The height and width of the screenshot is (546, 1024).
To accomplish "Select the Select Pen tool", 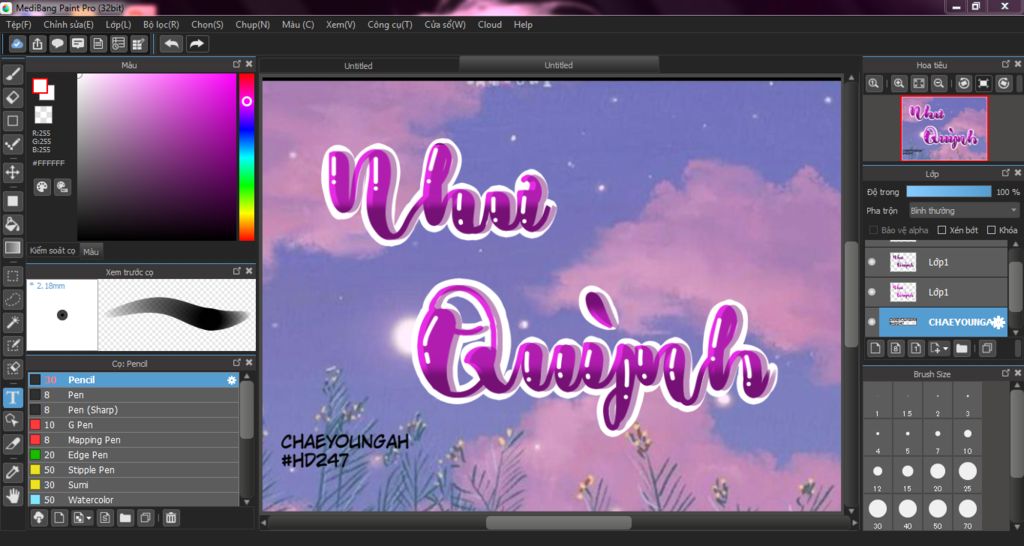I will [x=12, y=345].
